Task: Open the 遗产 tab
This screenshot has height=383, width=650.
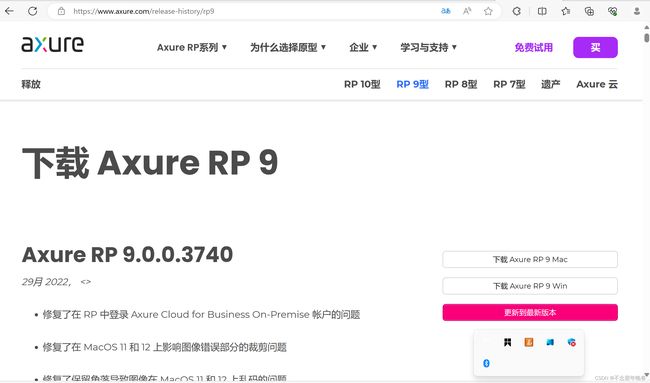Action: coord(551,84)
